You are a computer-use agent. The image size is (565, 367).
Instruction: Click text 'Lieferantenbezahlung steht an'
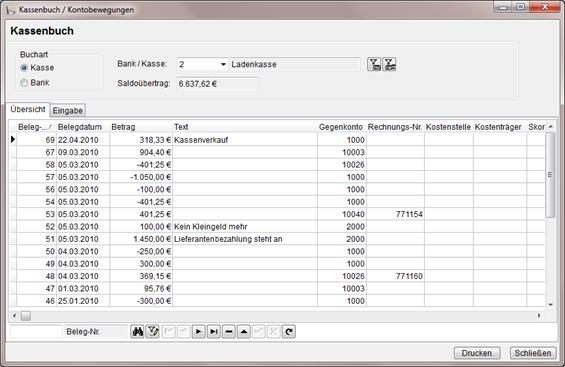[228, 239]
